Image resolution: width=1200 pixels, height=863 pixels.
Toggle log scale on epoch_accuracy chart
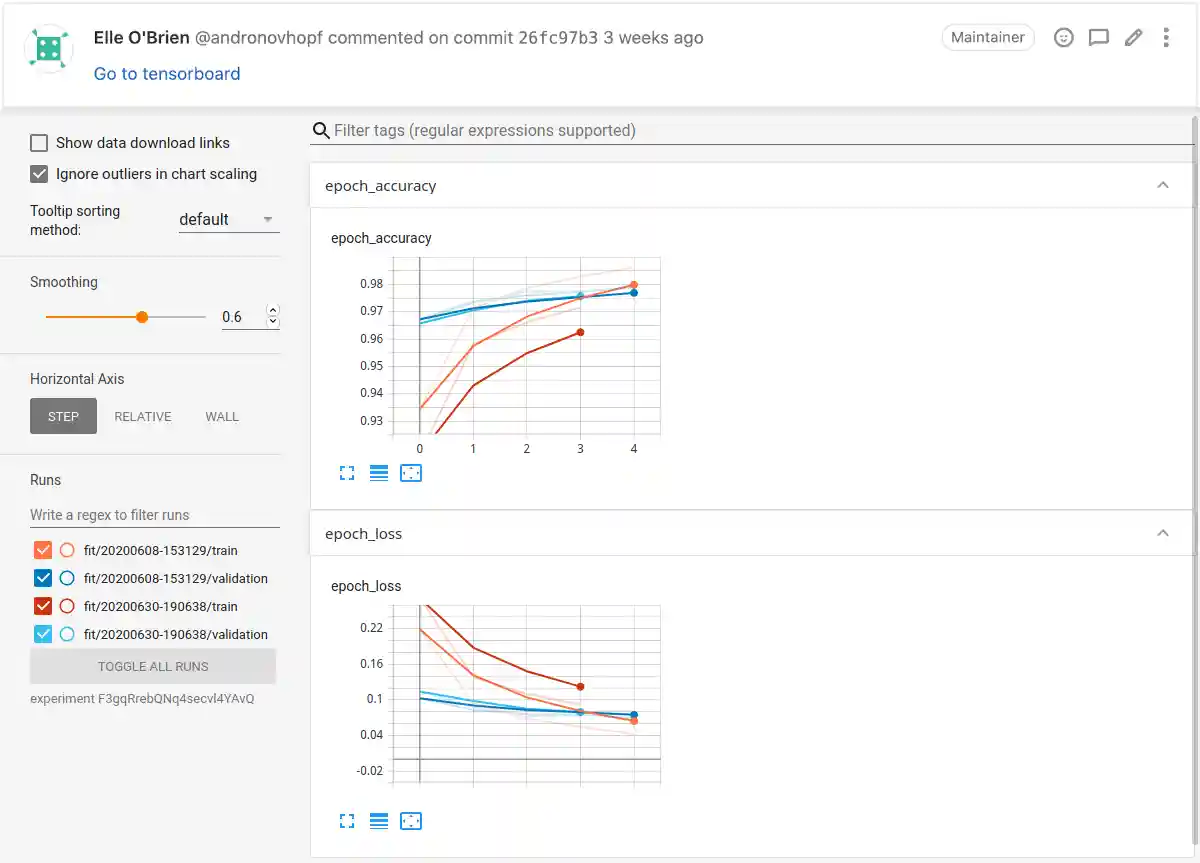379,472
